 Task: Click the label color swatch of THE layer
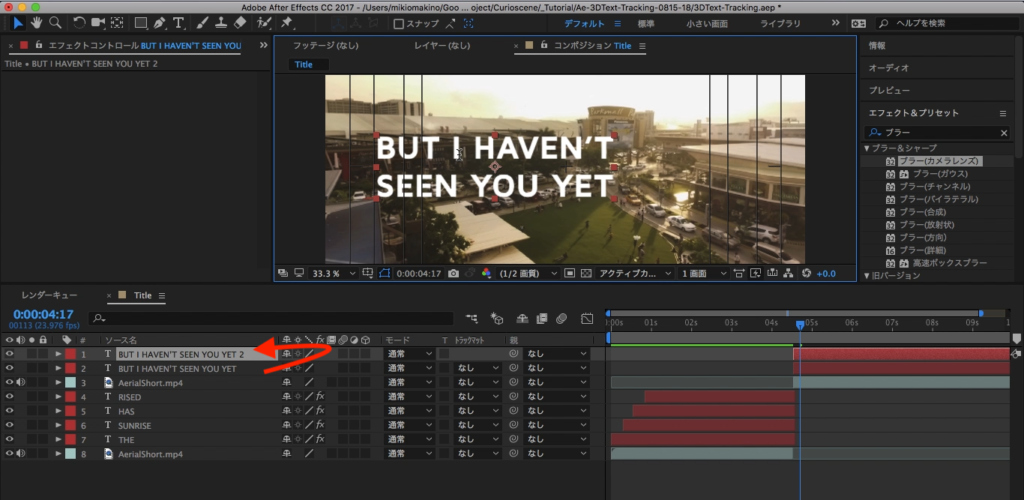[71, 440]
